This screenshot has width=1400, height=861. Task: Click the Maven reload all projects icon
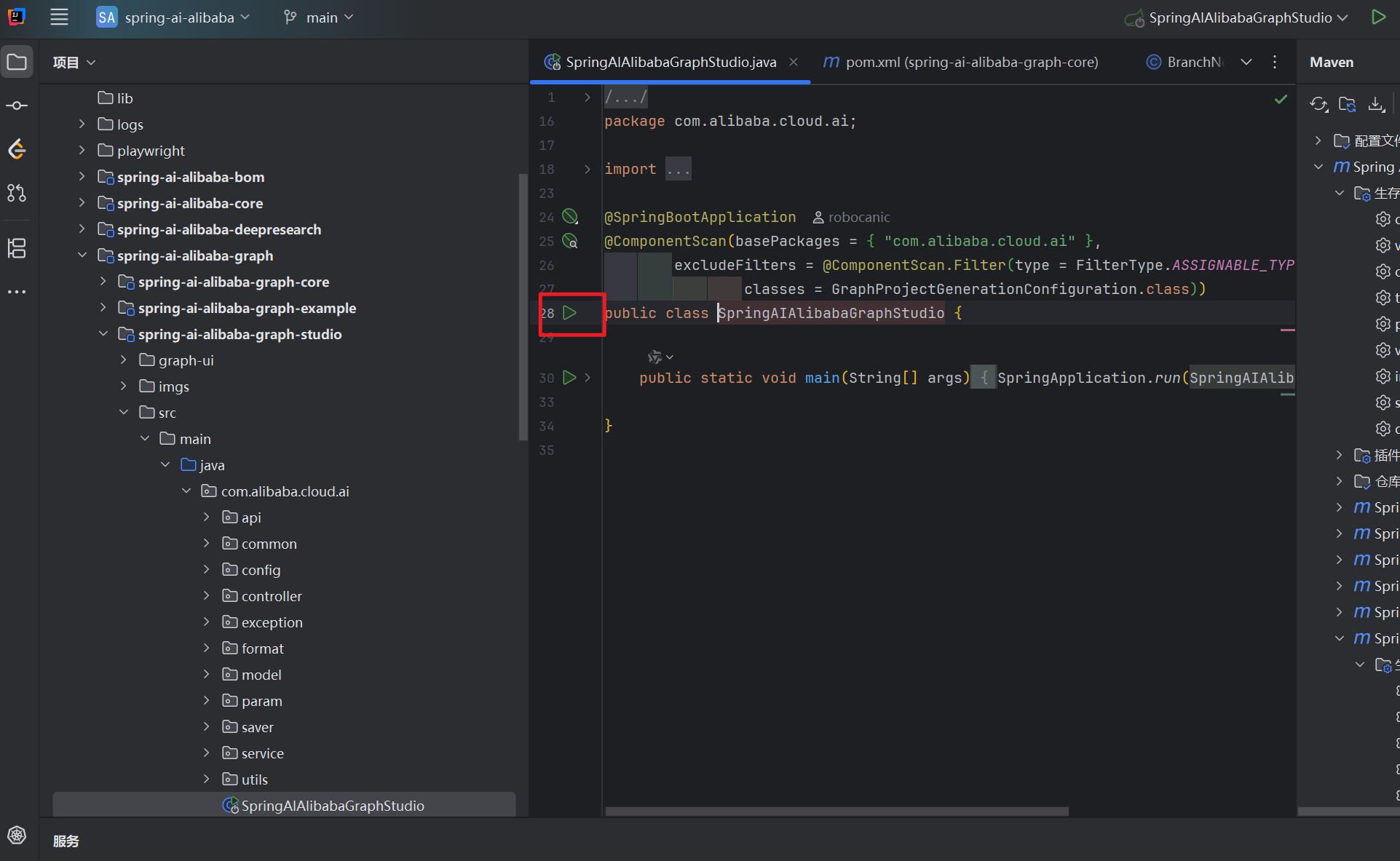(1318, 105)
